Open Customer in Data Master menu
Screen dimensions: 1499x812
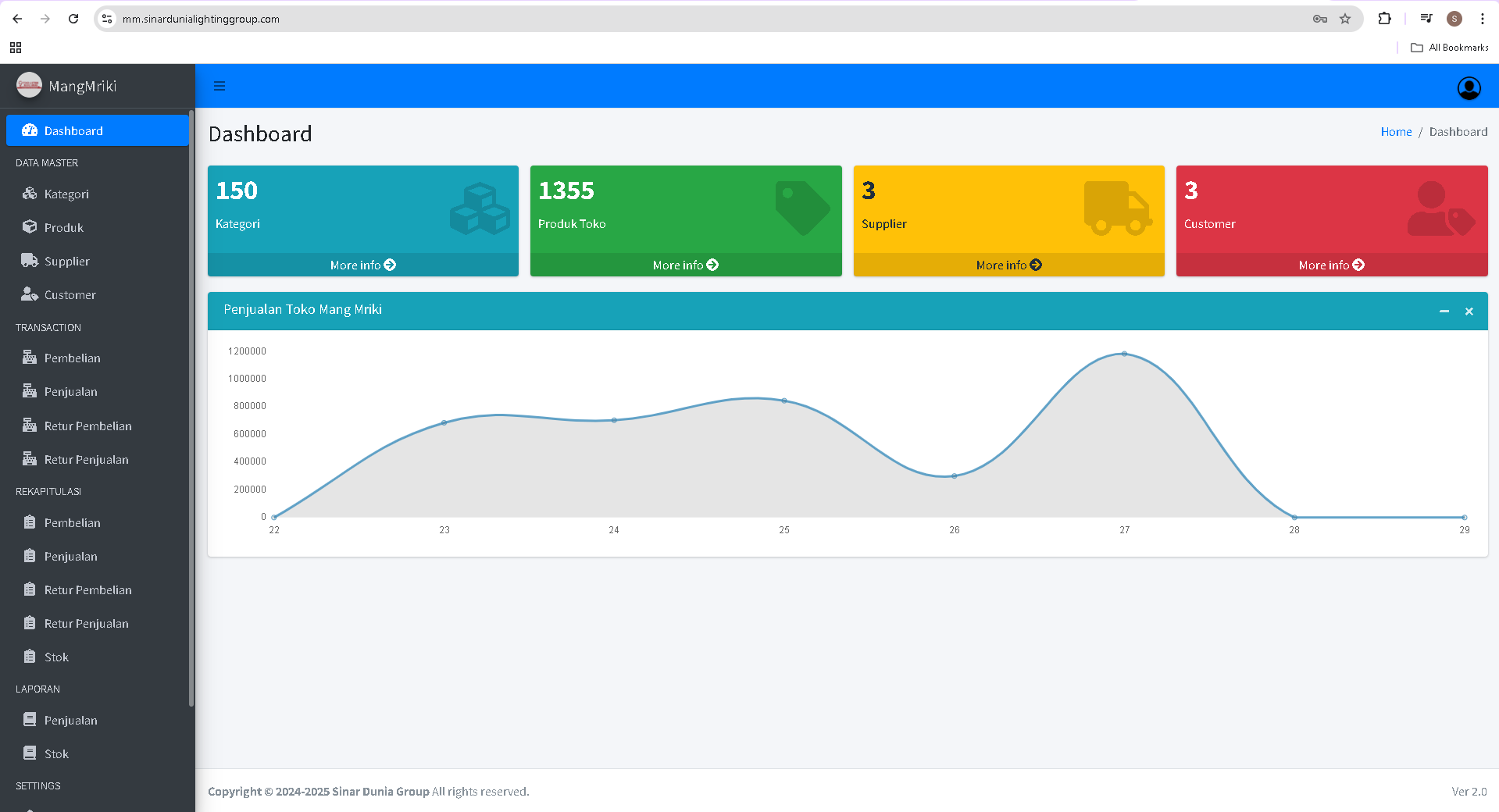(x=98, y=294)
